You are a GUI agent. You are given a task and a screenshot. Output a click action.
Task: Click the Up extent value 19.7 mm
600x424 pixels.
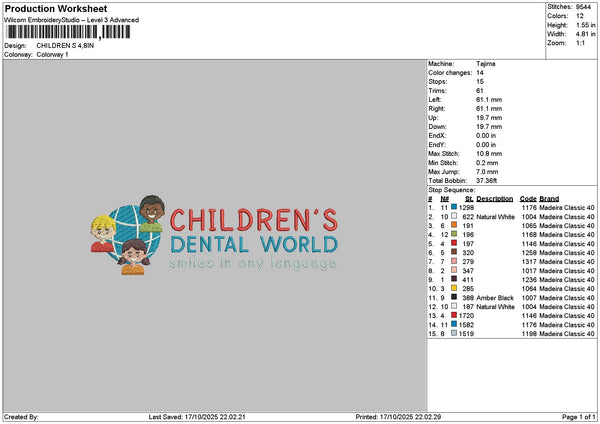pos(489,118)
